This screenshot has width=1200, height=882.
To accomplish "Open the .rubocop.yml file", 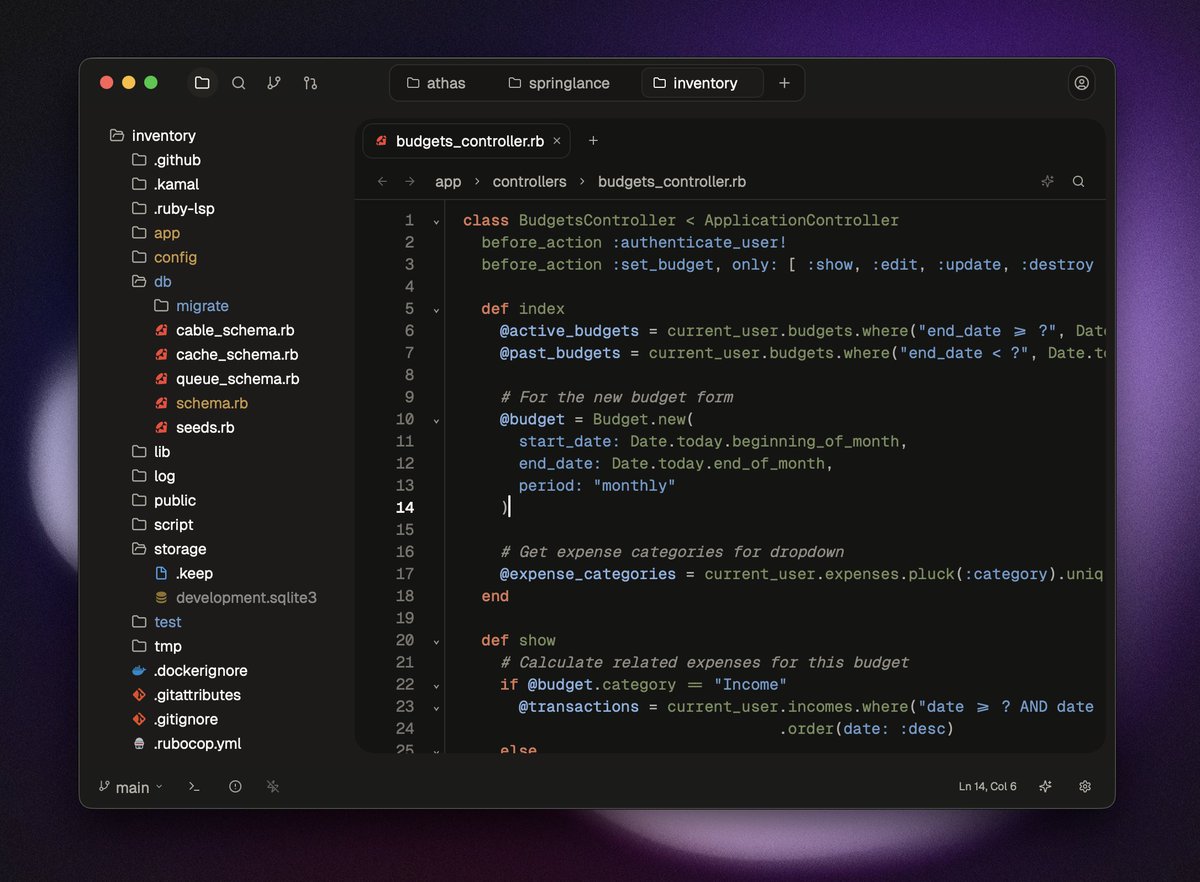I will [x=186, y=744].
